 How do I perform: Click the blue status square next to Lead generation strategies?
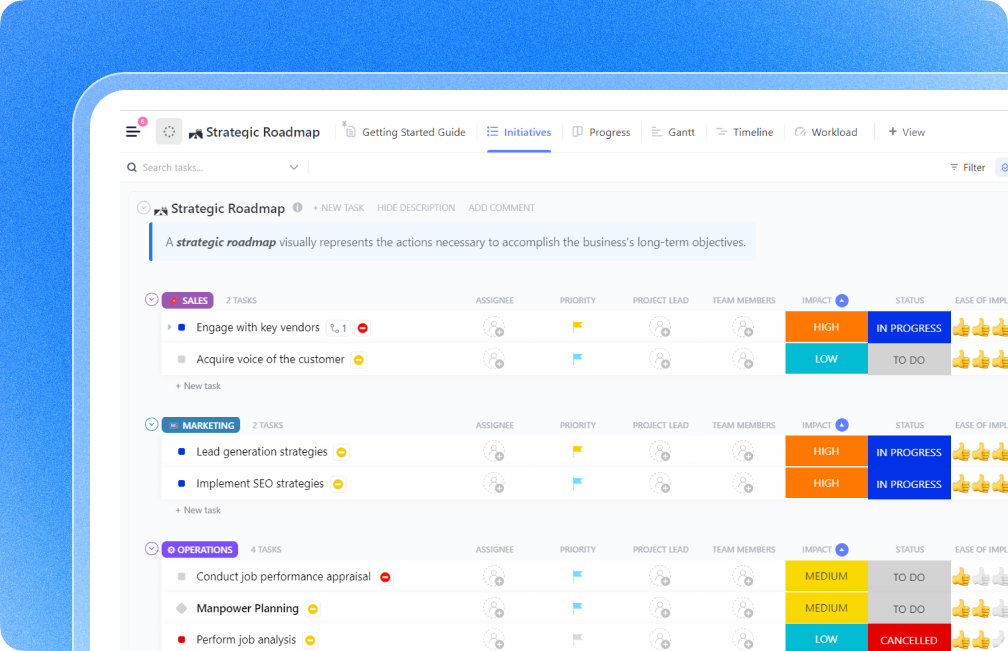(x=180, y=451)
